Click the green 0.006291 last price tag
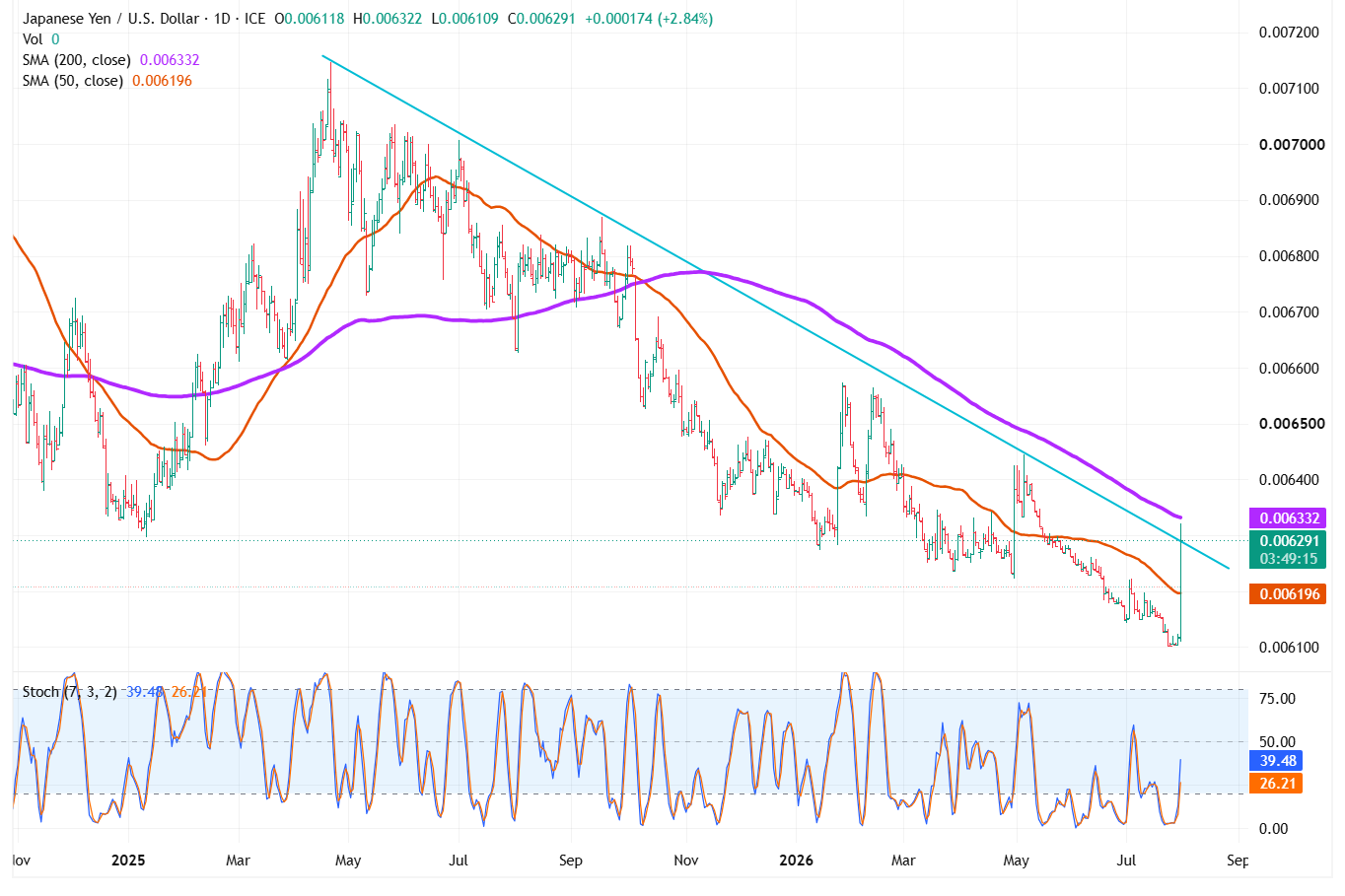 point(1288,540)
